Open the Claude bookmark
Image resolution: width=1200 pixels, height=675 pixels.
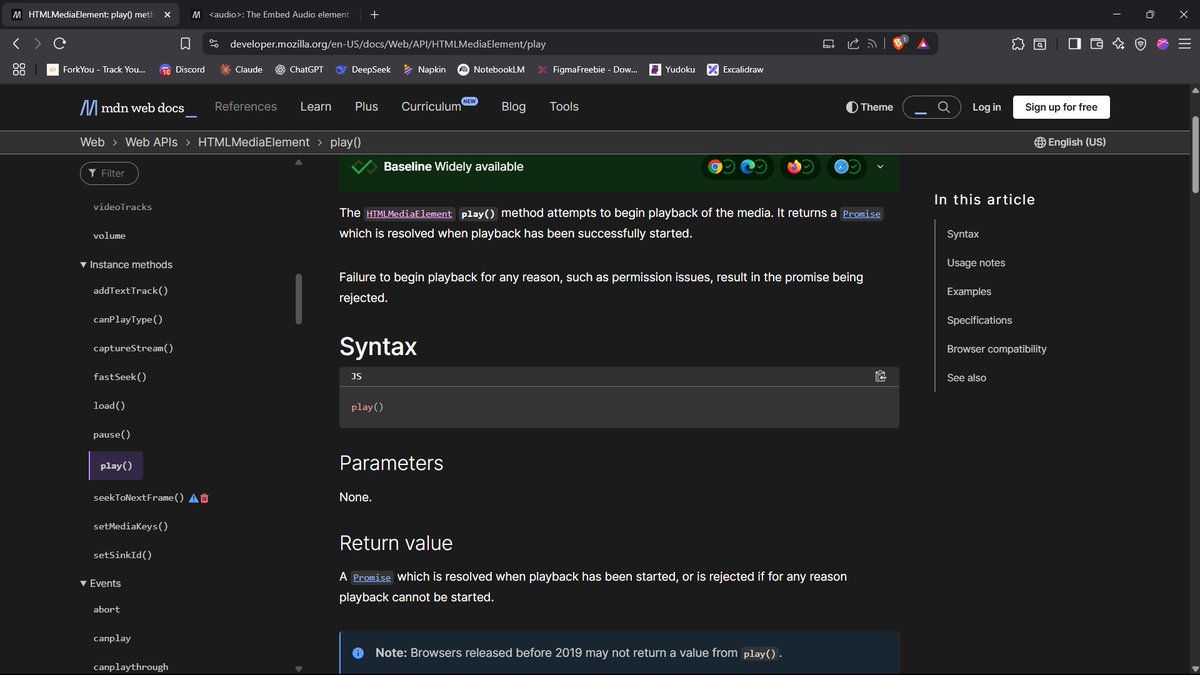[x=241, y=70]
